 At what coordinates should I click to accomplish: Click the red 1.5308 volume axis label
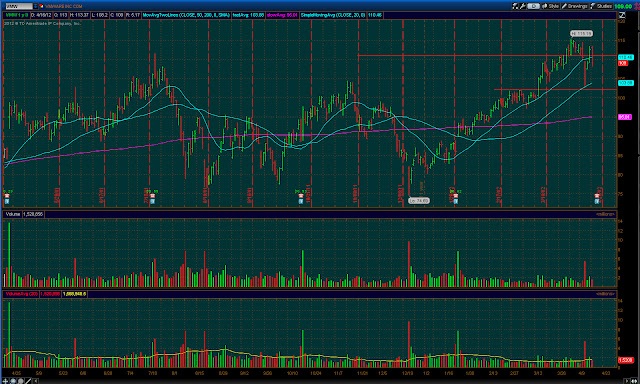(x=626, y=360)
